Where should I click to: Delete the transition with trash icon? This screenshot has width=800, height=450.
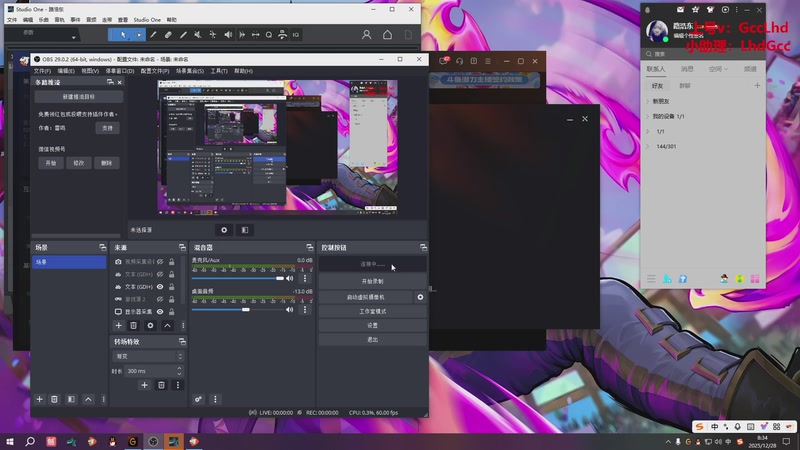click(x=161, y=385)
